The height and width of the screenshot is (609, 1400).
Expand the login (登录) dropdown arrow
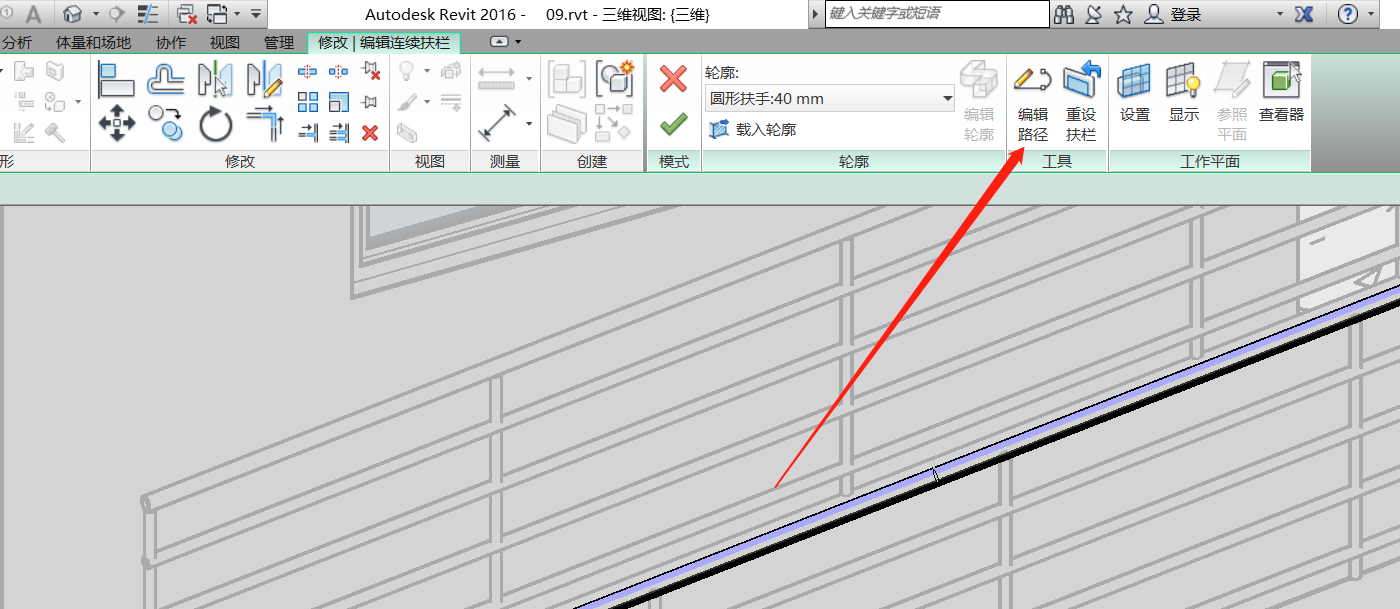[x=1280, y=15]
